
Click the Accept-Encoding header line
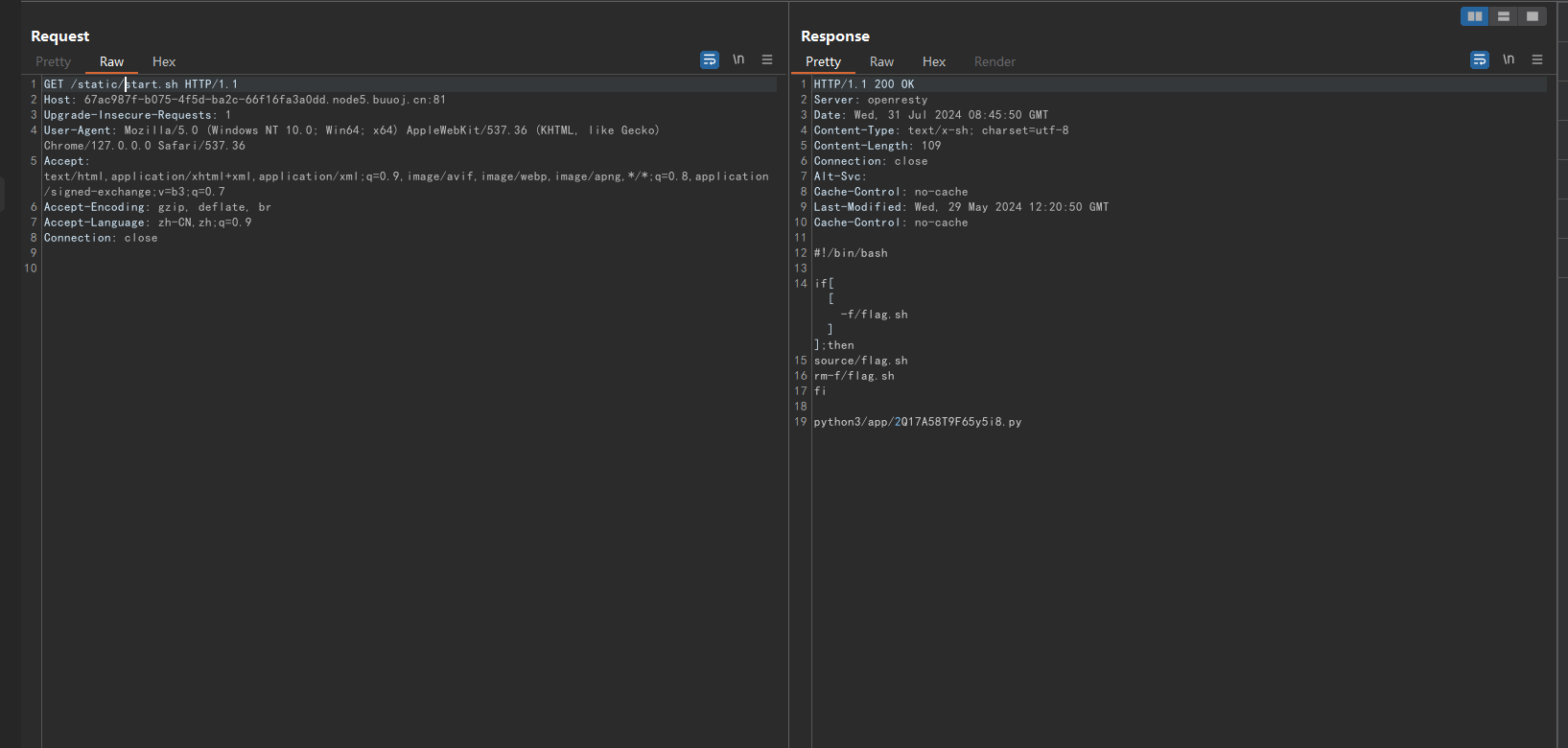coord(157,207)
